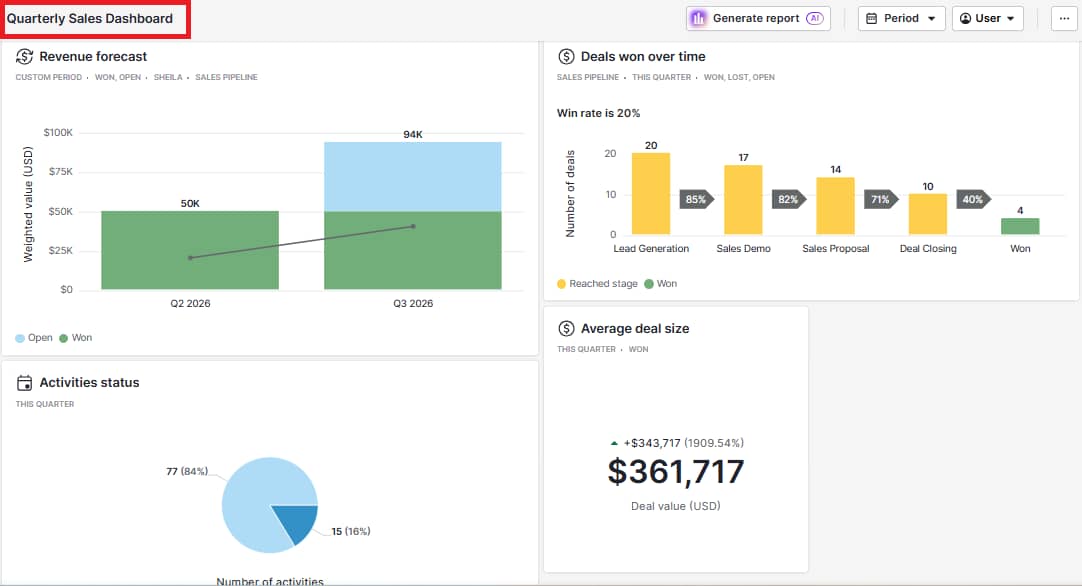Click the person icon in User button
This screenshot has height=586, width=1082.
click(x=965, y=19)
